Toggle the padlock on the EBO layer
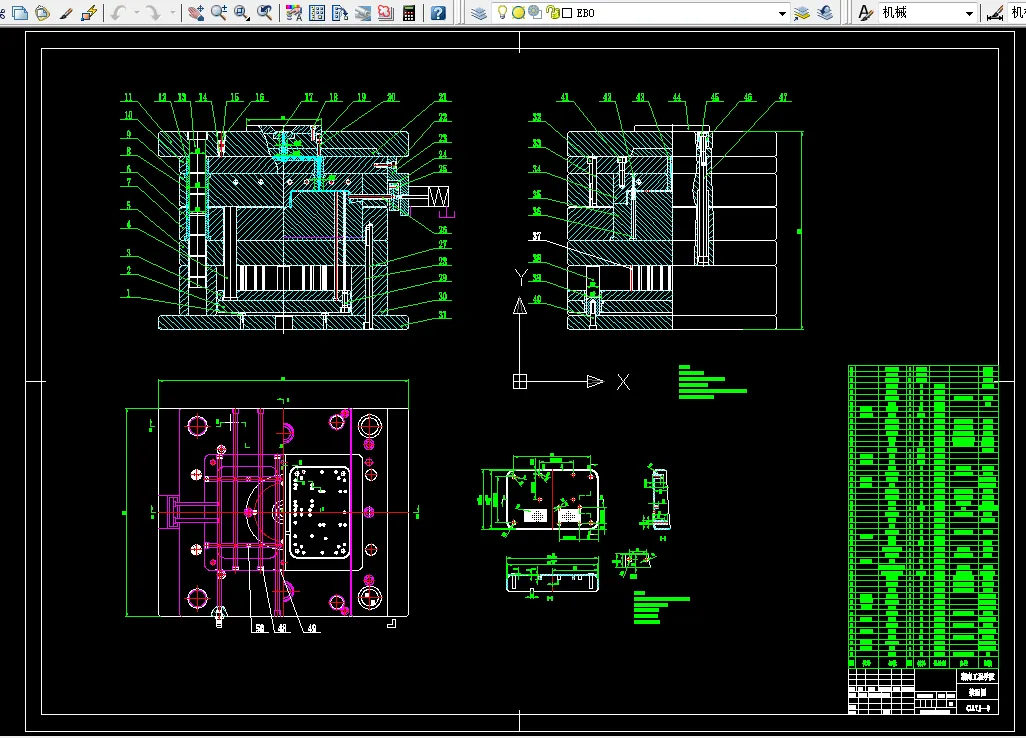Viewport: 1026px width, 738px height. point(554,12)
